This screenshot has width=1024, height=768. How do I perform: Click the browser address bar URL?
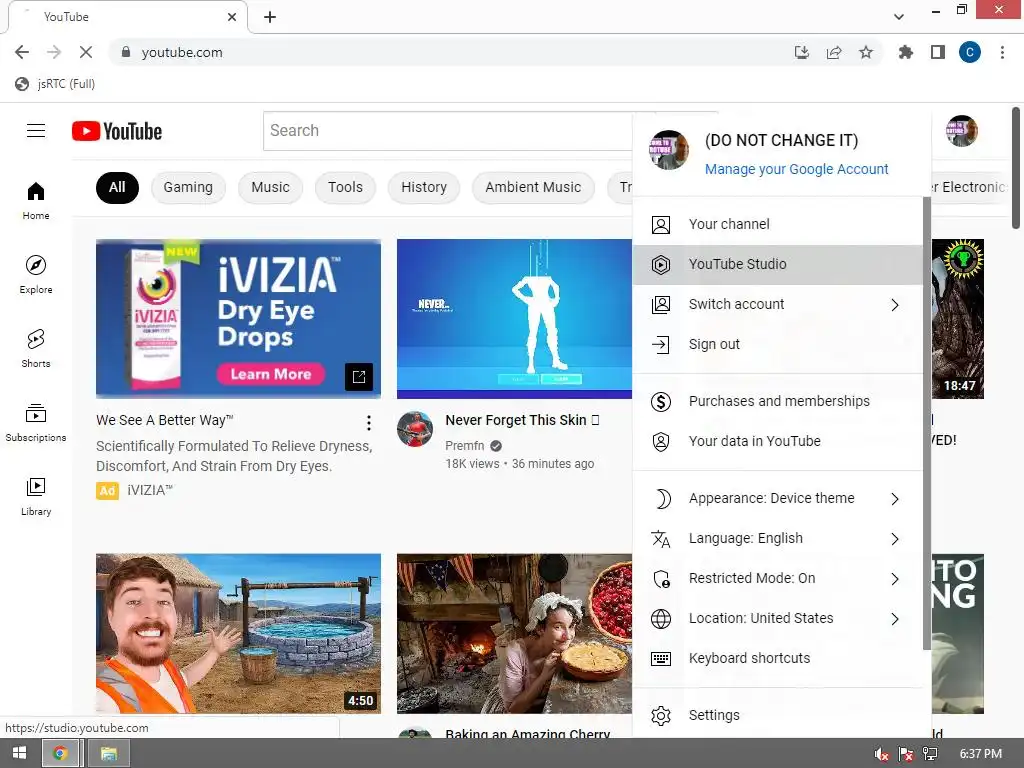click(x=182, y=52)
